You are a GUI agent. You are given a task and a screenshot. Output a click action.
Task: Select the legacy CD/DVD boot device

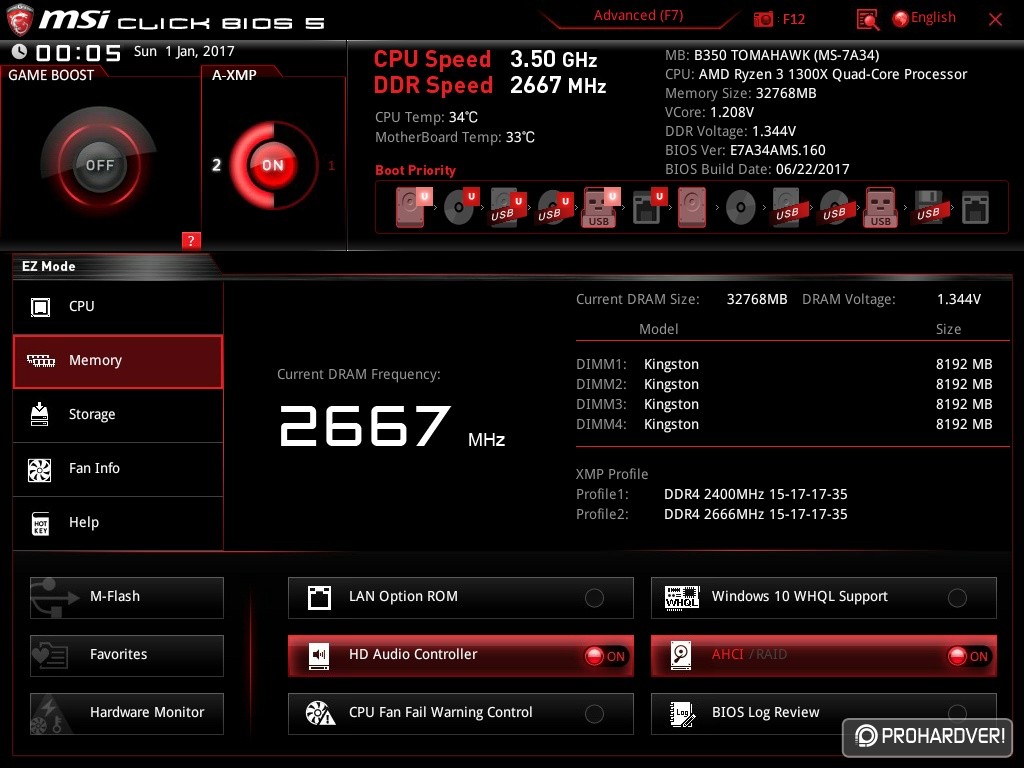click(741, 208)
